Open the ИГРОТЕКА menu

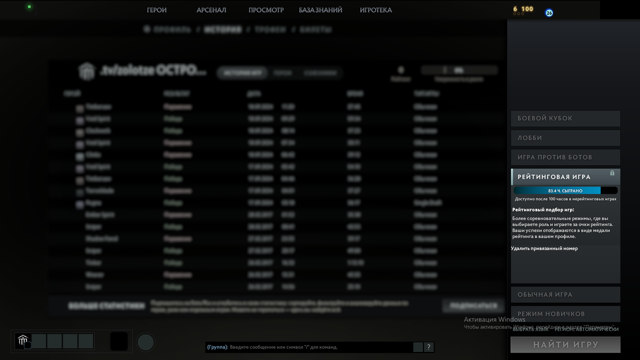(x=376, y=10)
